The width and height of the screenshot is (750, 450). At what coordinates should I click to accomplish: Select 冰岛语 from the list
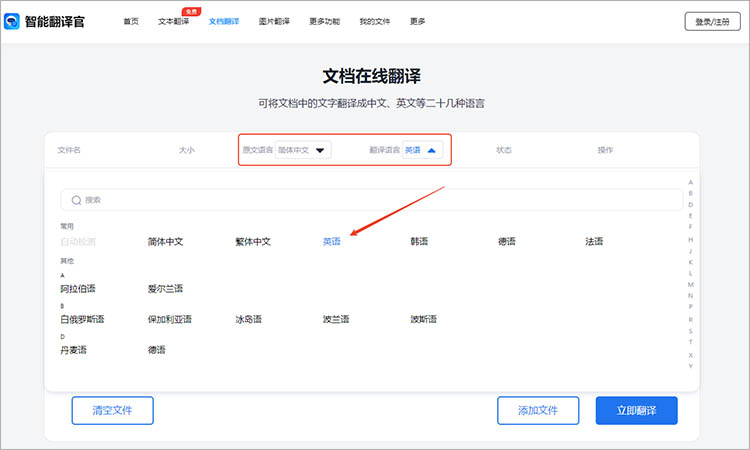(249, 319)
